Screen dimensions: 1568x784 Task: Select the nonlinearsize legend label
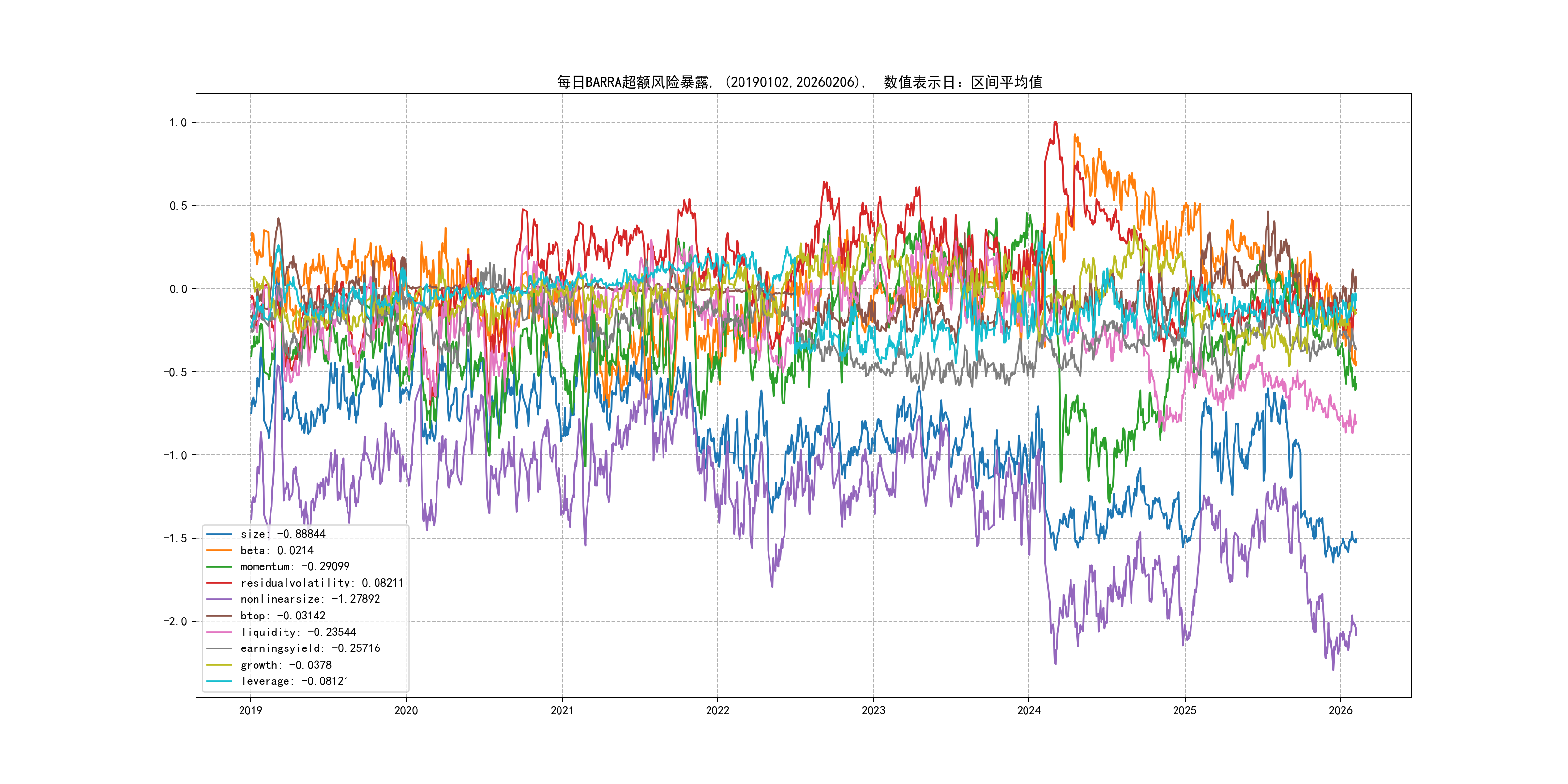310,599
